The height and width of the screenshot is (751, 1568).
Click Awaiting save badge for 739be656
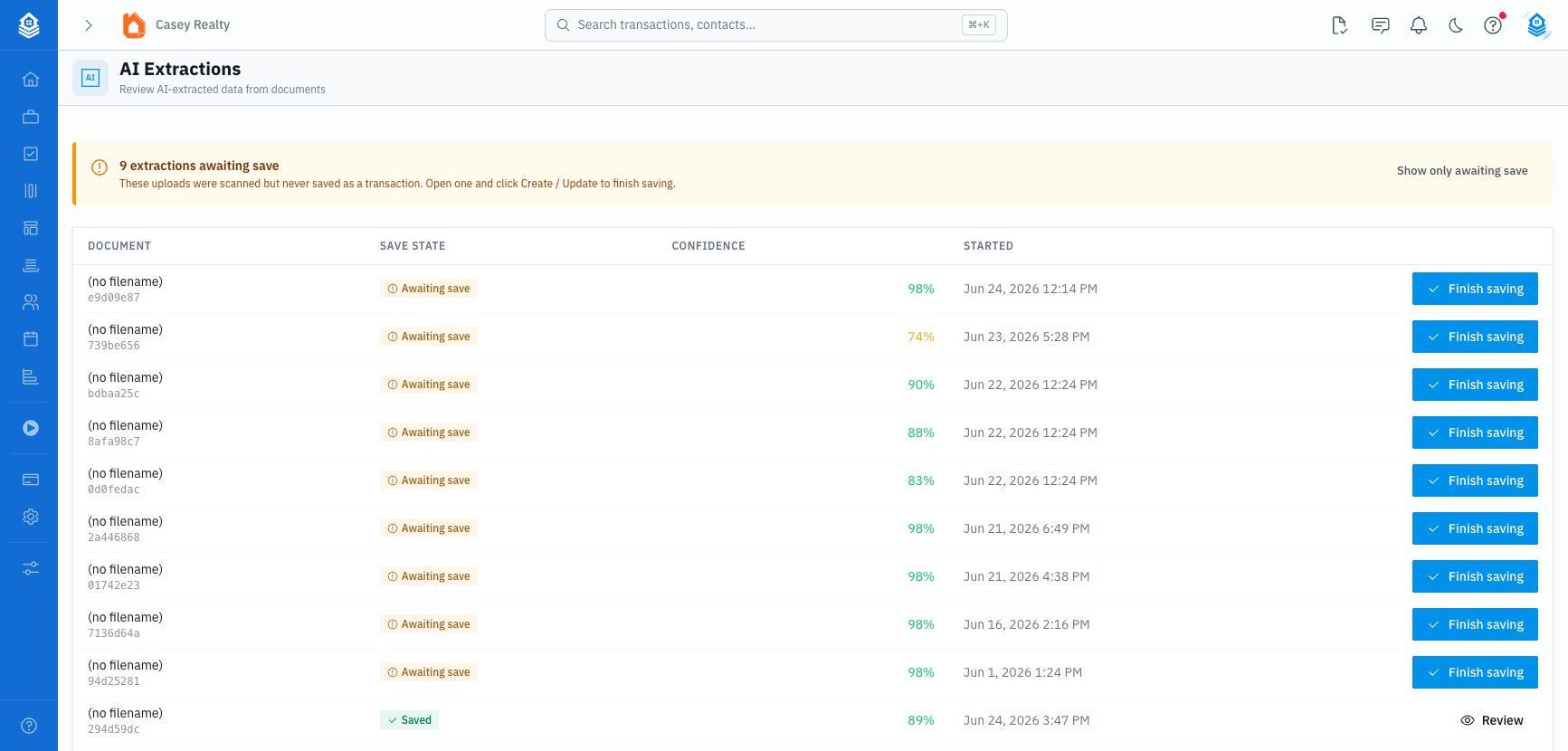click(429, 337)
